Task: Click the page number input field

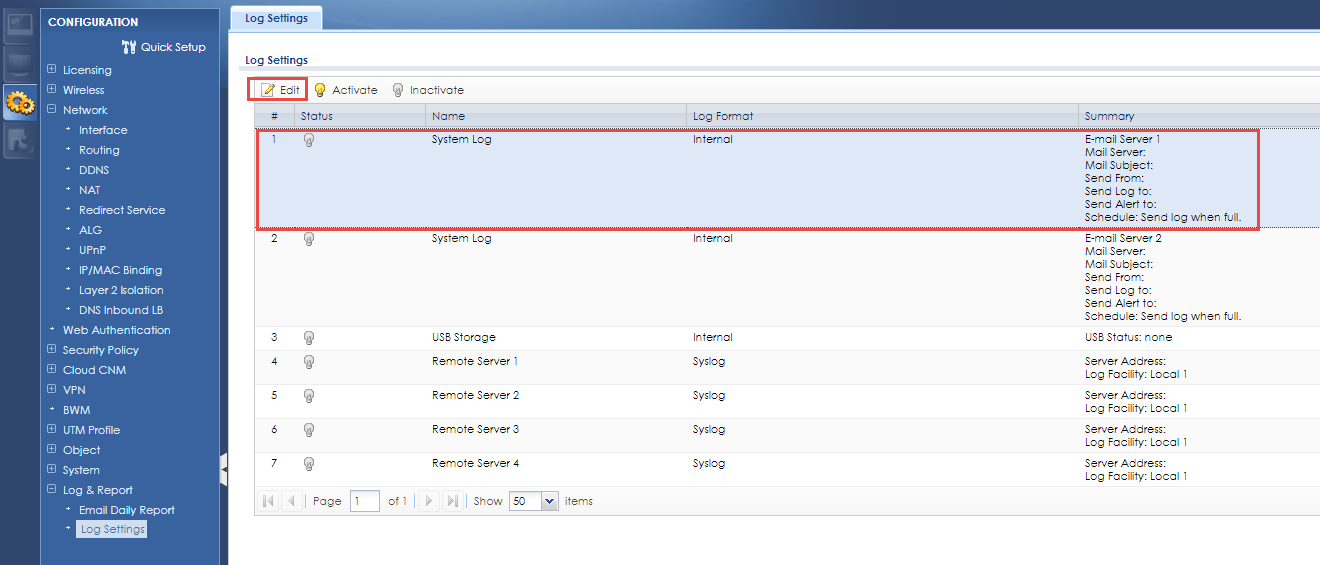Action: click(364, 501)
